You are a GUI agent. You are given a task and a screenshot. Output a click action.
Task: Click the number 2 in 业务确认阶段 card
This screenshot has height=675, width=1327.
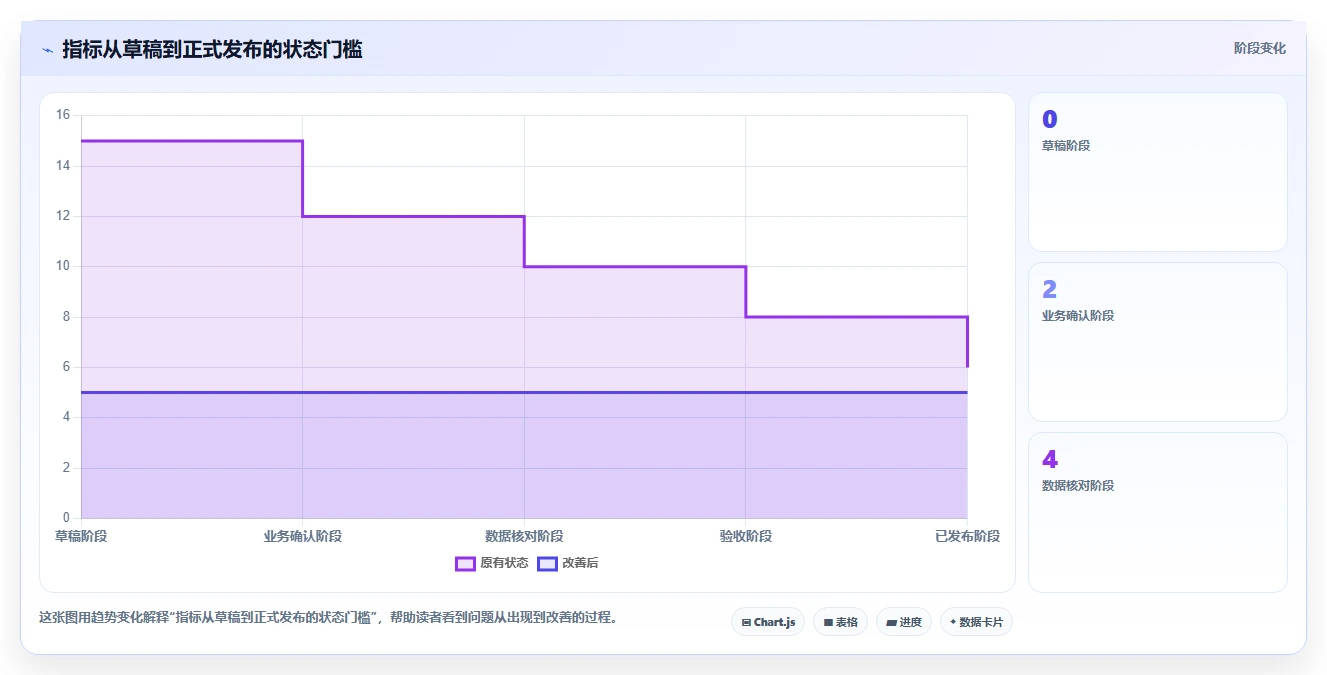pos(1050,290)
